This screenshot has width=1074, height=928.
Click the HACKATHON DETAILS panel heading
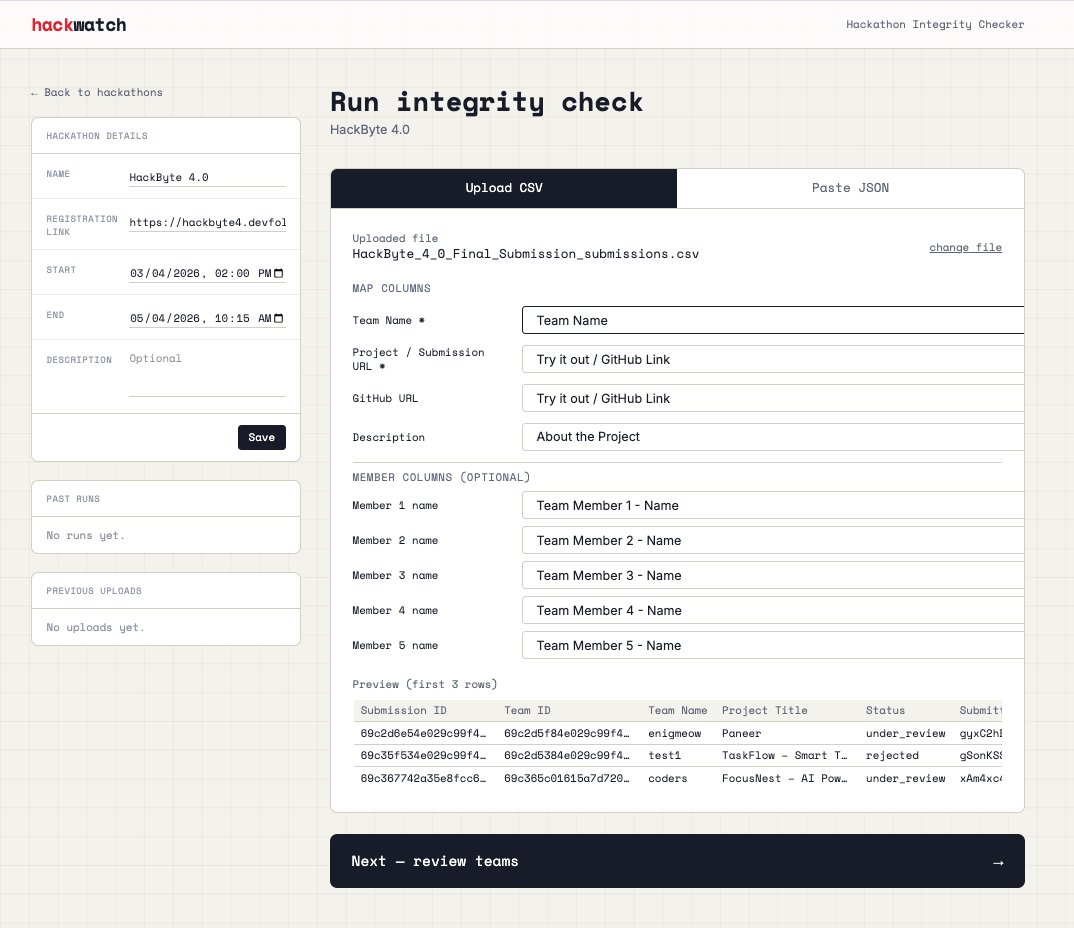coord(97,136)
